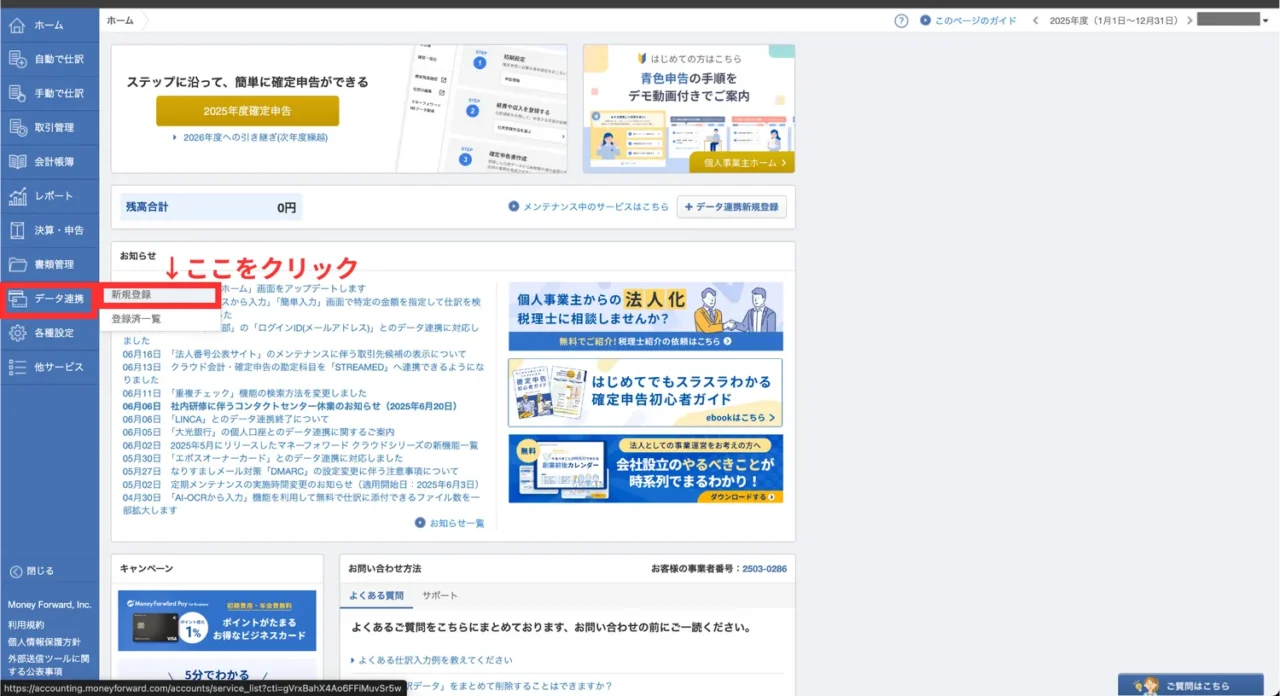Open the 会計帳簿 book icon

point(17,161)
